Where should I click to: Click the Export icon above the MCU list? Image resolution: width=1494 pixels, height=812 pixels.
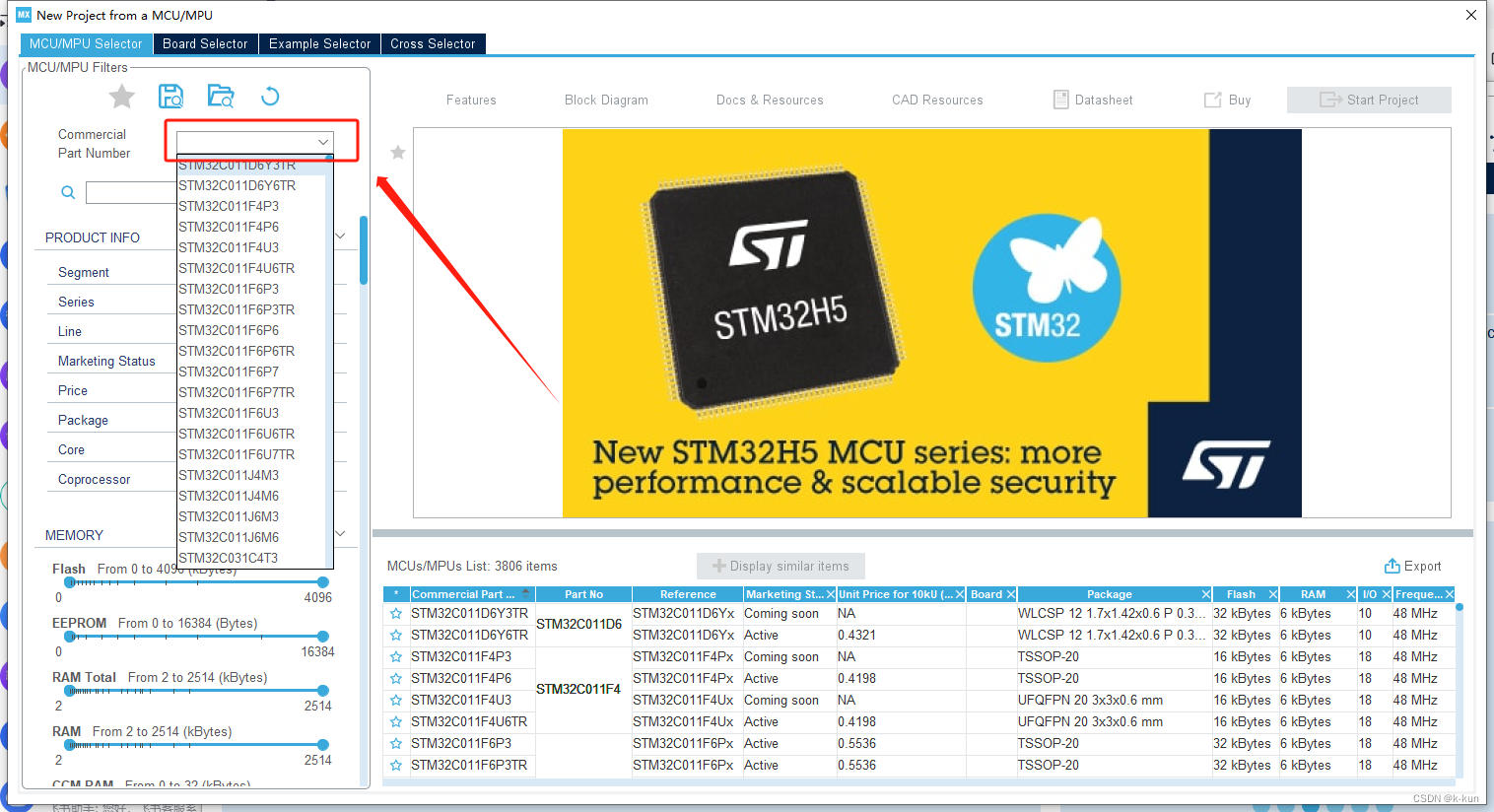pos(1392,566)
